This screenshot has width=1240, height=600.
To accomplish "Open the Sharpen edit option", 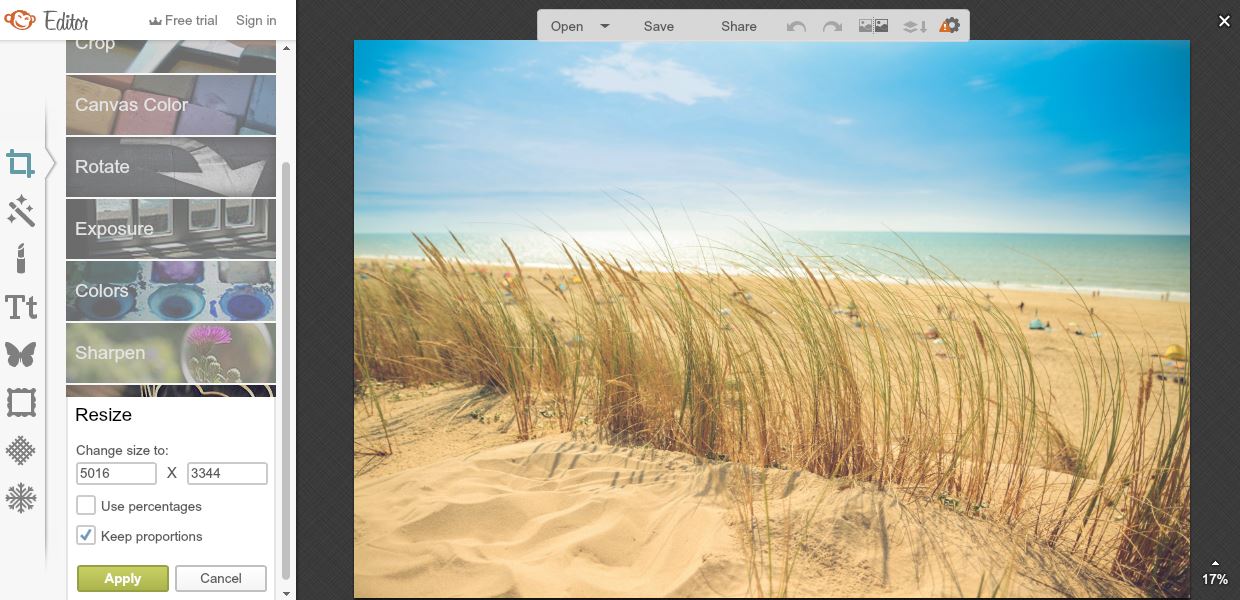I will (171, 353).
